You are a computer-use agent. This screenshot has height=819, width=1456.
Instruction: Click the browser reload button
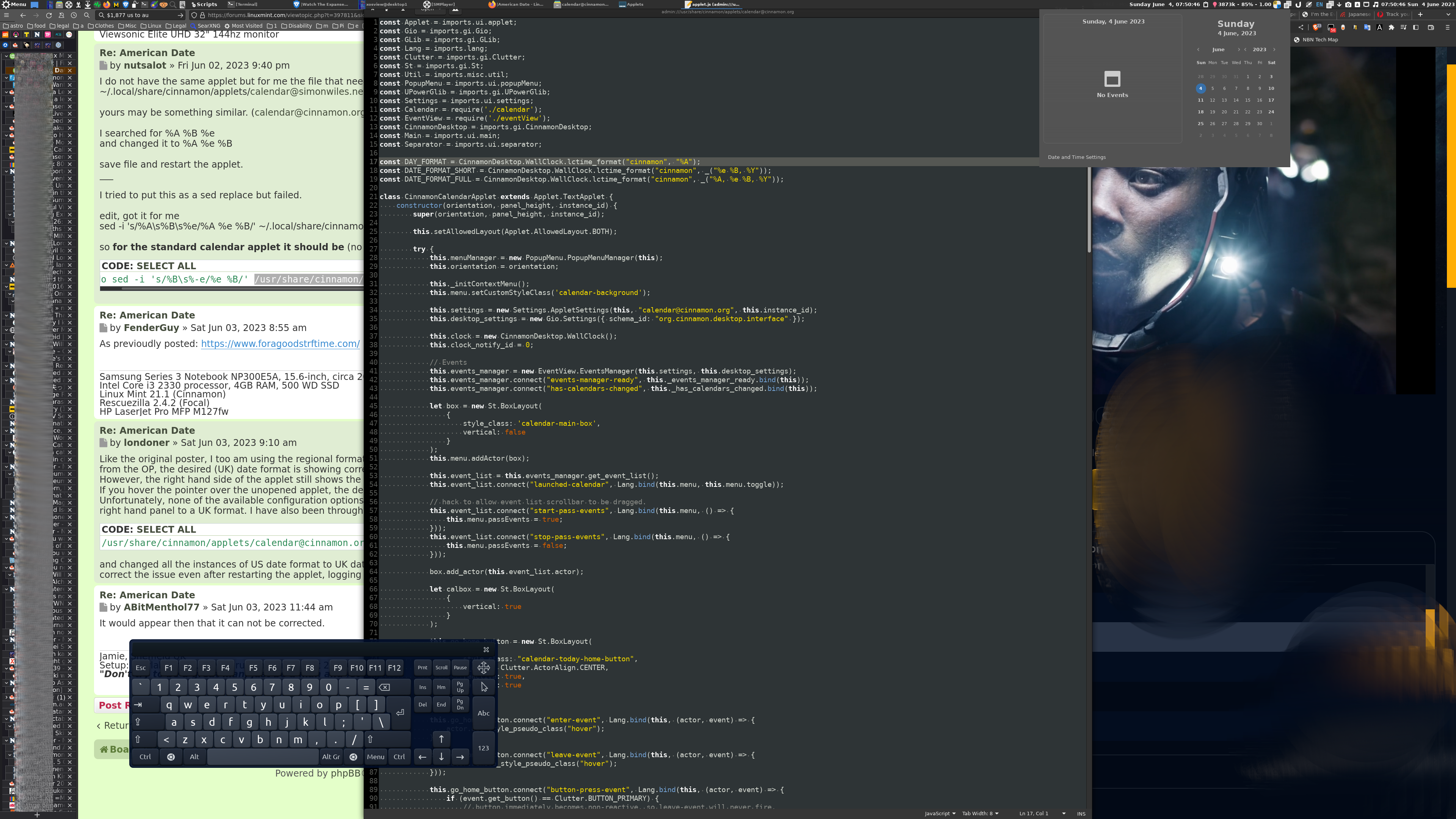pos(49,15)
